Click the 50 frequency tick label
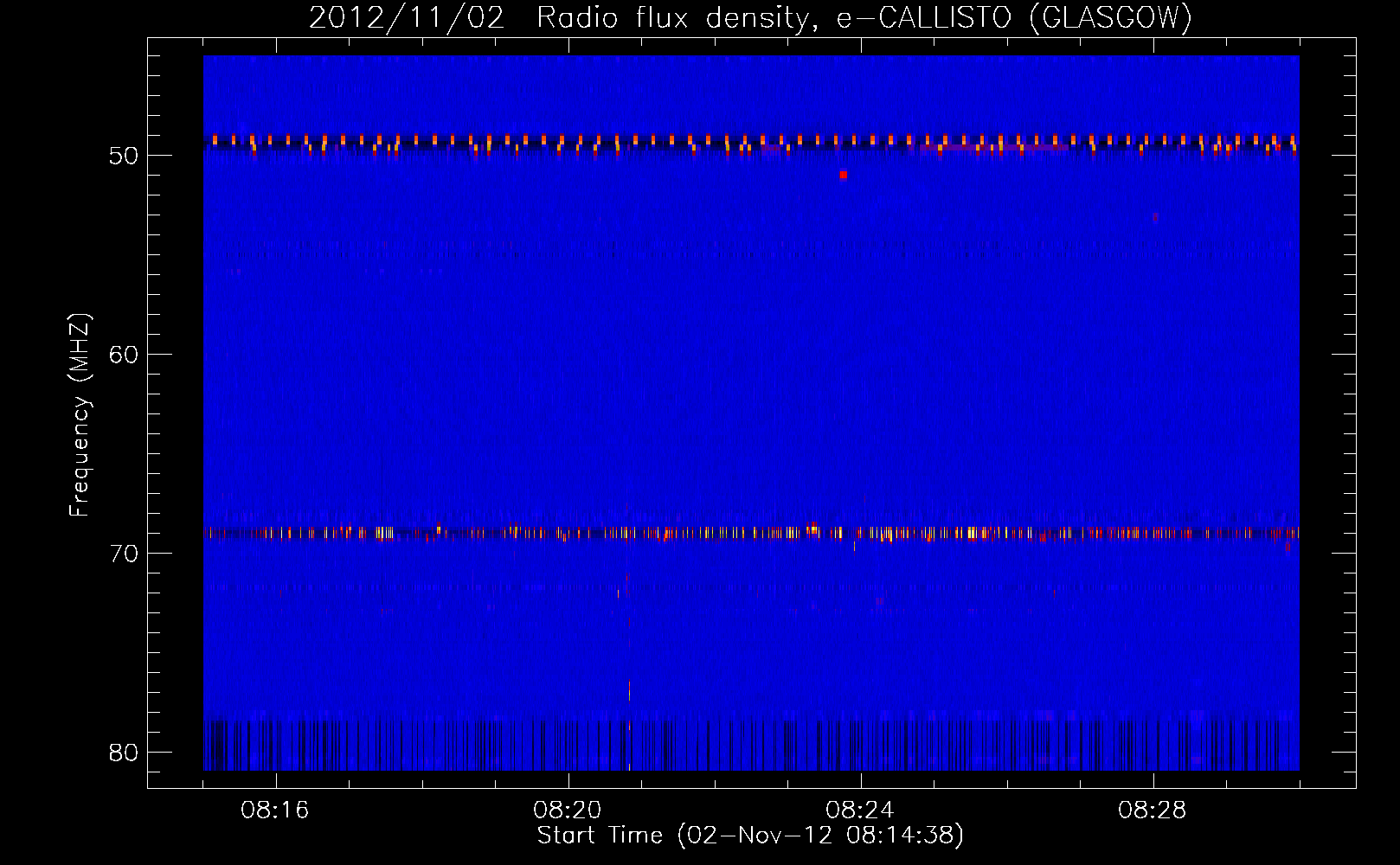The image size is (1400, 865). [x=124, y=156]
